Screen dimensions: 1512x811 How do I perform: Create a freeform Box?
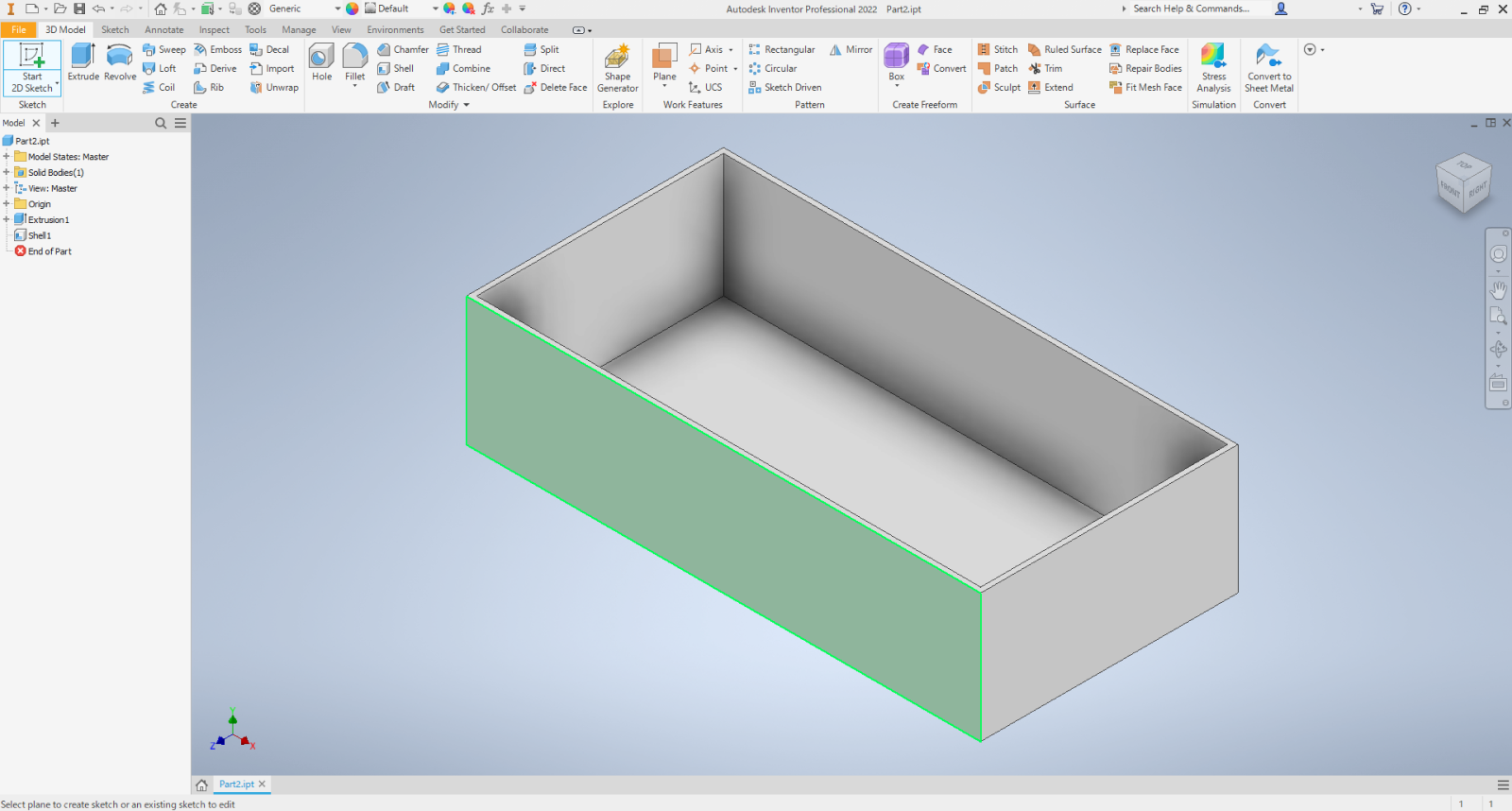point(896,60)
